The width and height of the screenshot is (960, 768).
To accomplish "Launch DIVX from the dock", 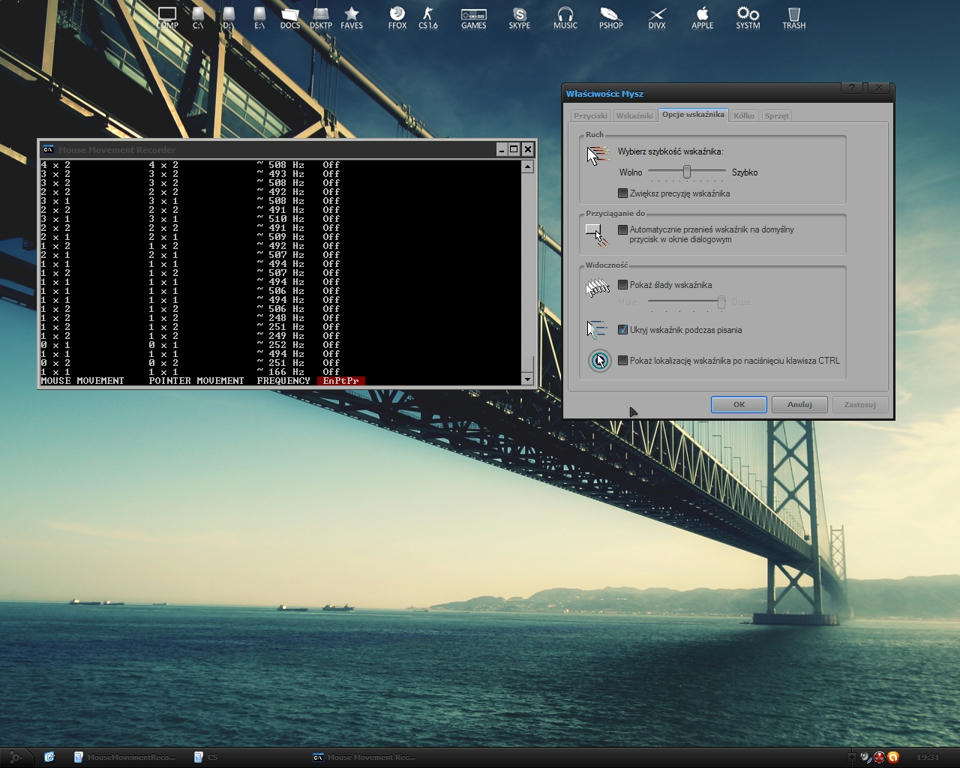I will tap(656, 18).
